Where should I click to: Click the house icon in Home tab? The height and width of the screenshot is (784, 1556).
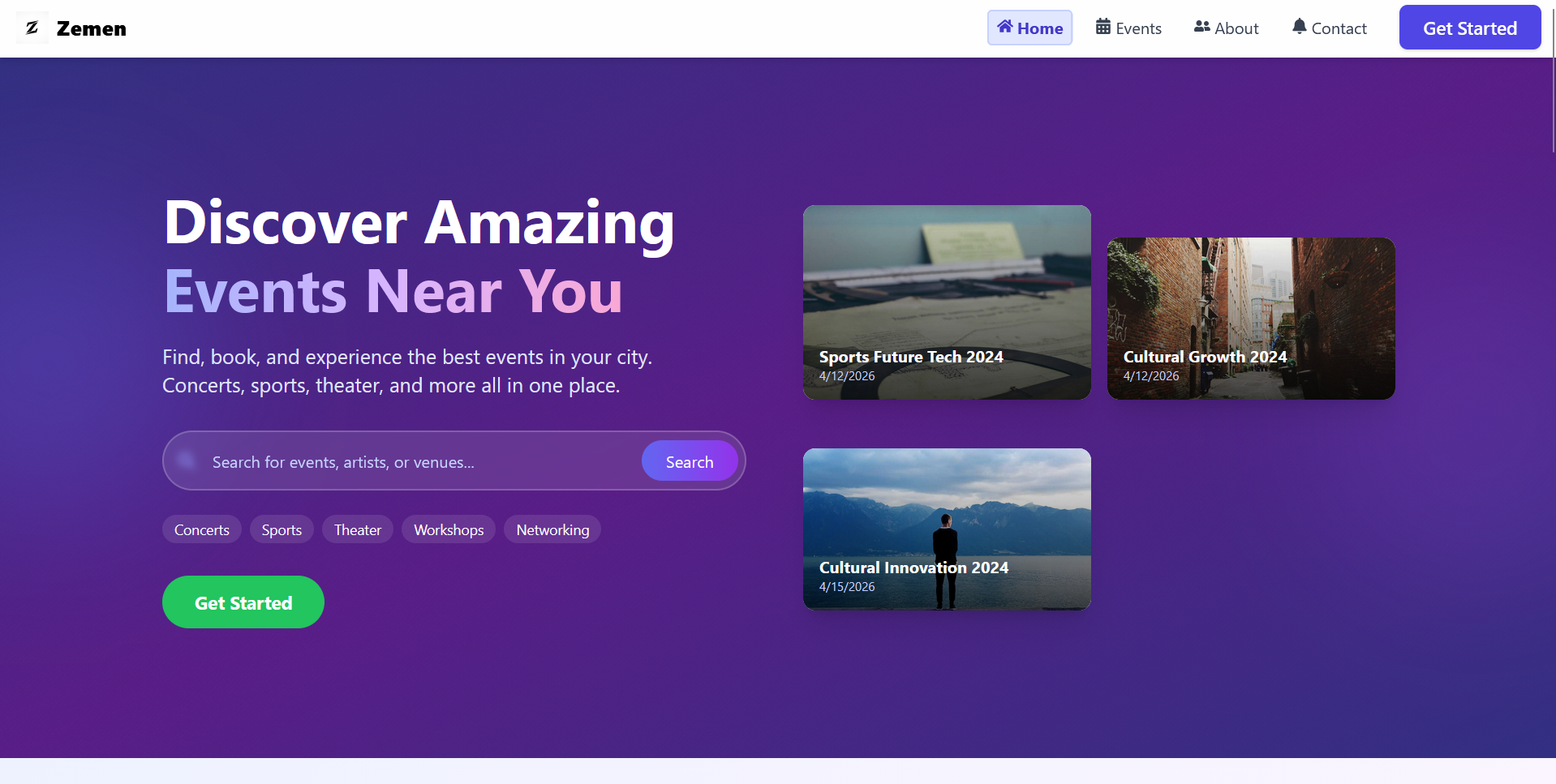(1004, 27)
